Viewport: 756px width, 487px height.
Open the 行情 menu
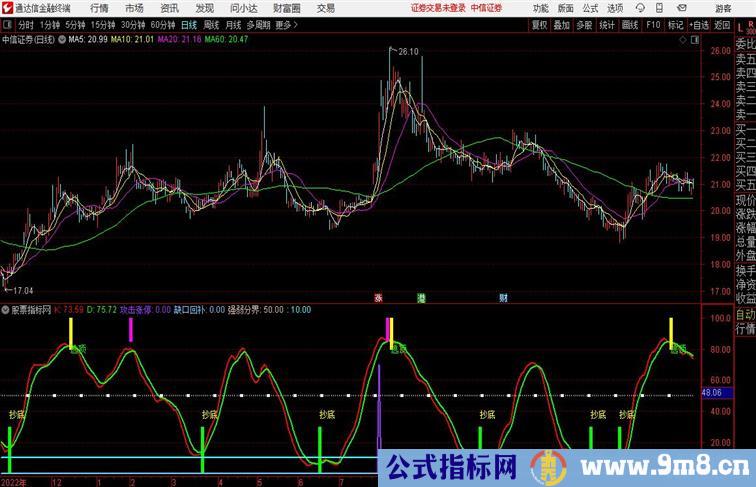click(99, 8)
